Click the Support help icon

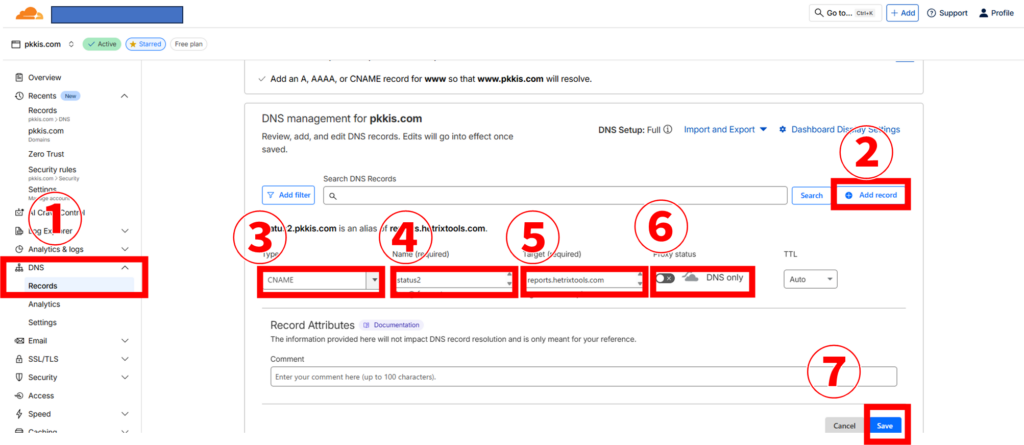click(x=932, y=13)
